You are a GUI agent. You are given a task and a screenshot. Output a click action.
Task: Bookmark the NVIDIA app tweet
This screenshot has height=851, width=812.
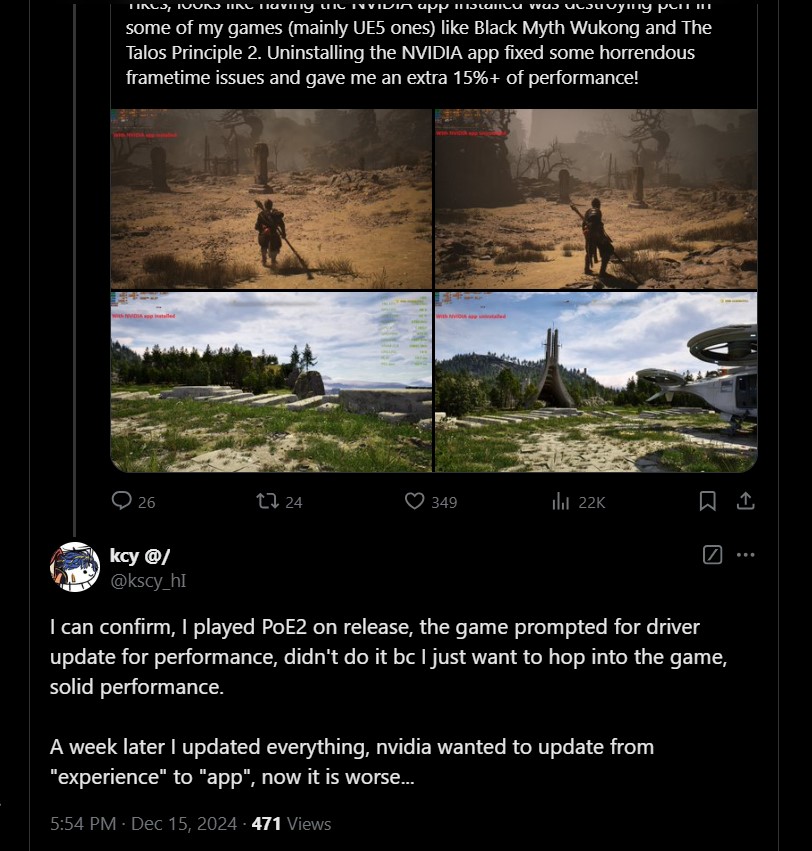coord(708,501)
